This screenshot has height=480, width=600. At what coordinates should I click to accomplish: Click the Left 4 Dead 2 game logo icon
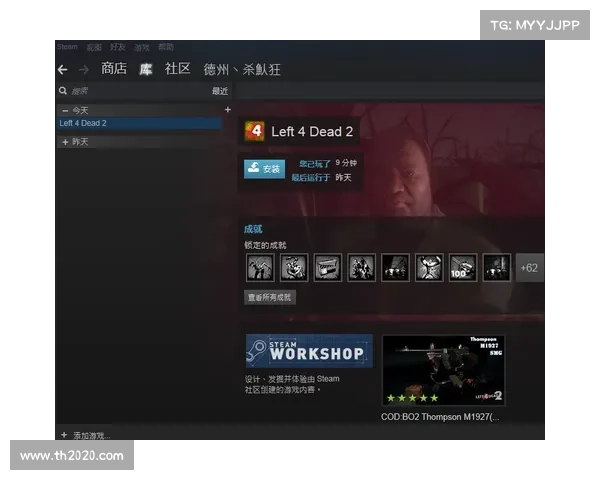click(255, 131)
